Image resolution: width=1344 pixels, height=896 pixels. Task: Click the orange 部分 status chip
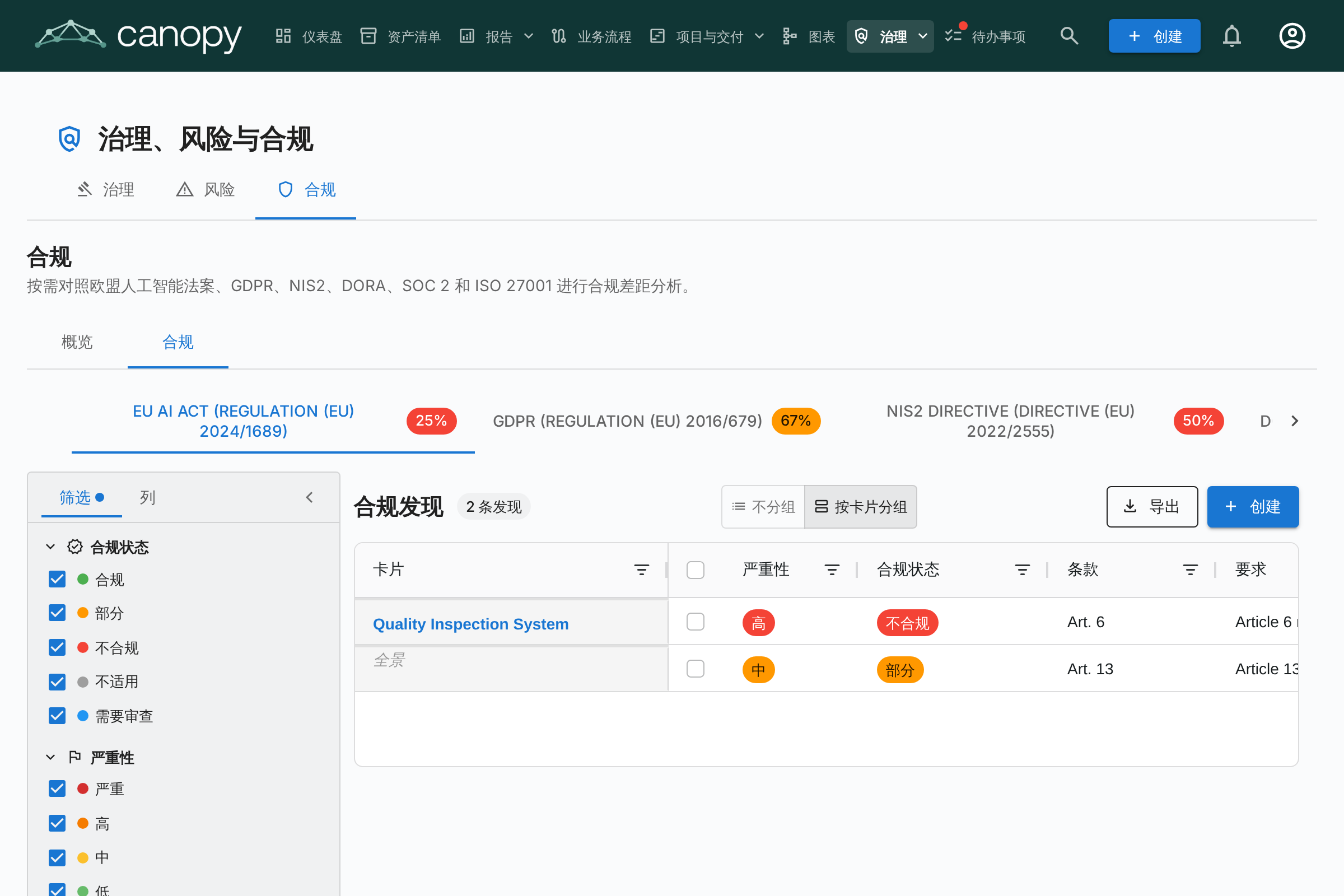click(x=900, y=670)
